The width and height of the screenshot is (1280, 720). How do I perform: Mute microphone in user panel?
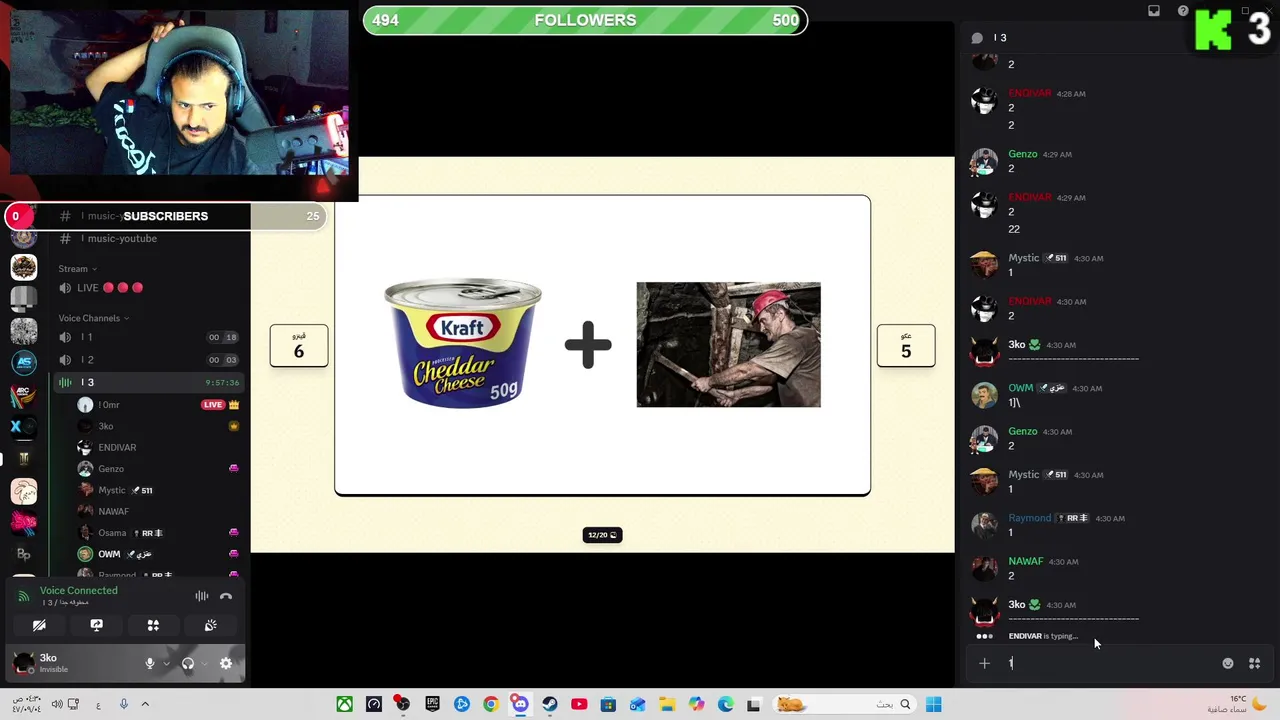point(150,663)
